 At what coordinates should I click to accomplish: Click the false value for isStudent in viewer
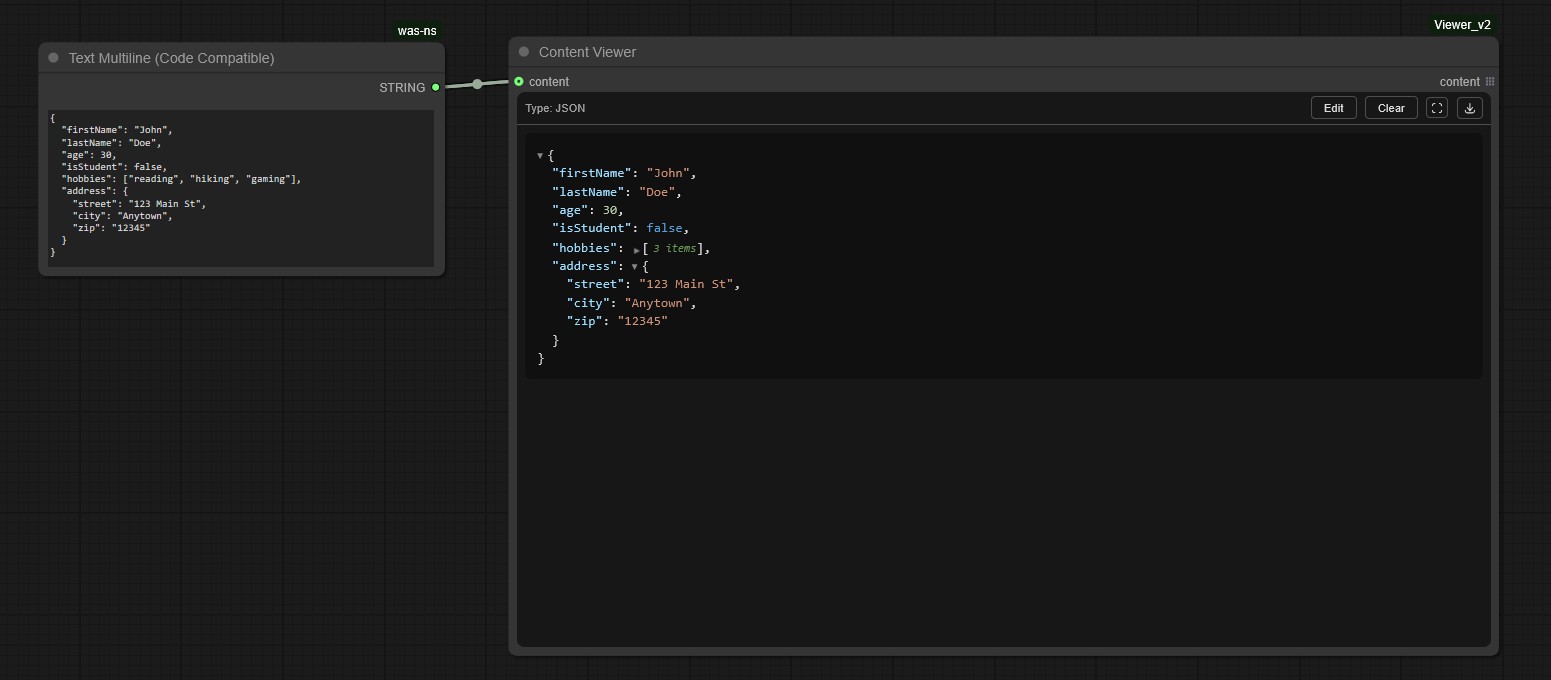click(x=664, y=228)
